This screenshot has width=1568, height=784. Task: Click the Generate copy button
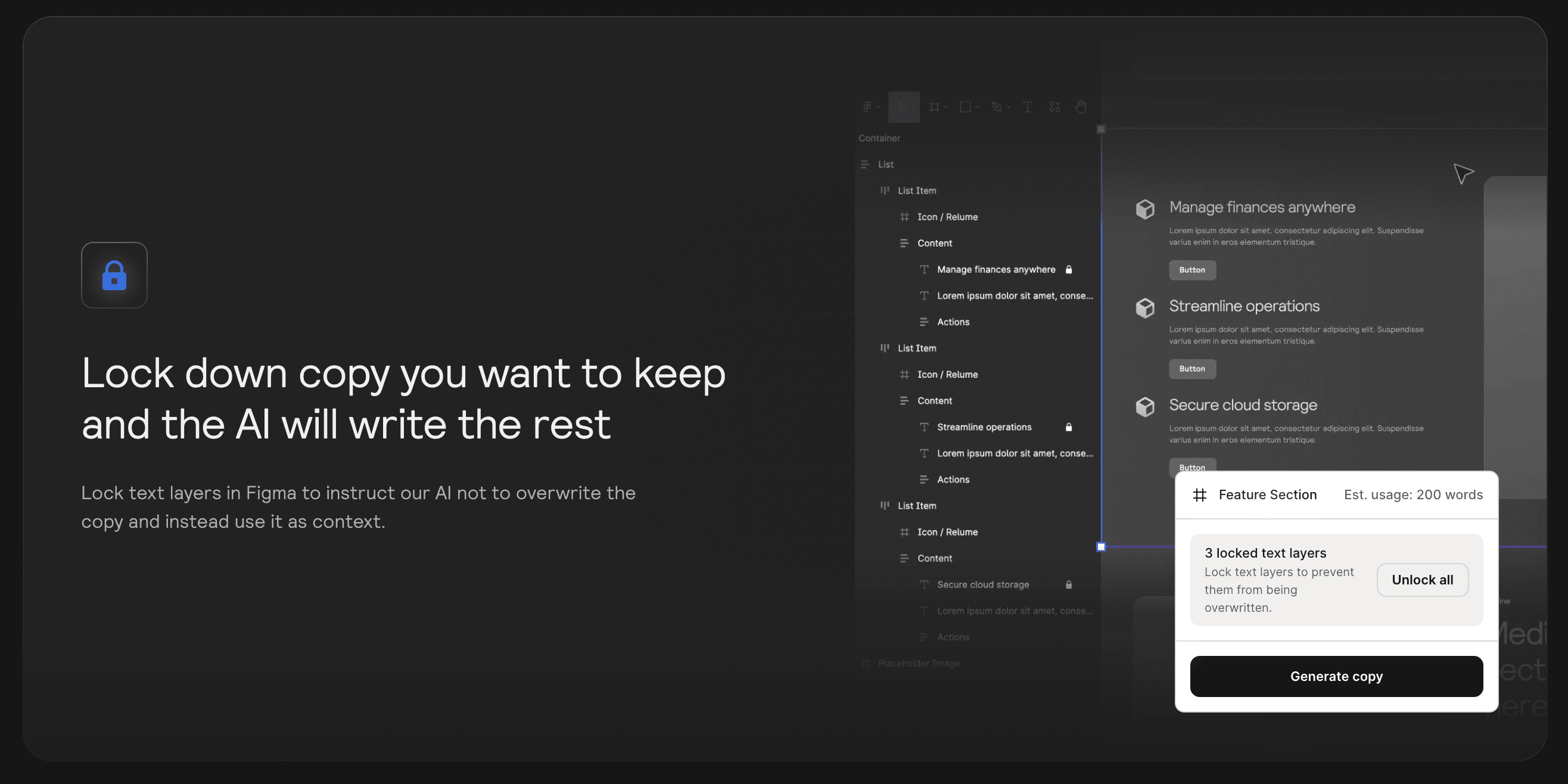pyautogui.click(x=1337, y=676)
